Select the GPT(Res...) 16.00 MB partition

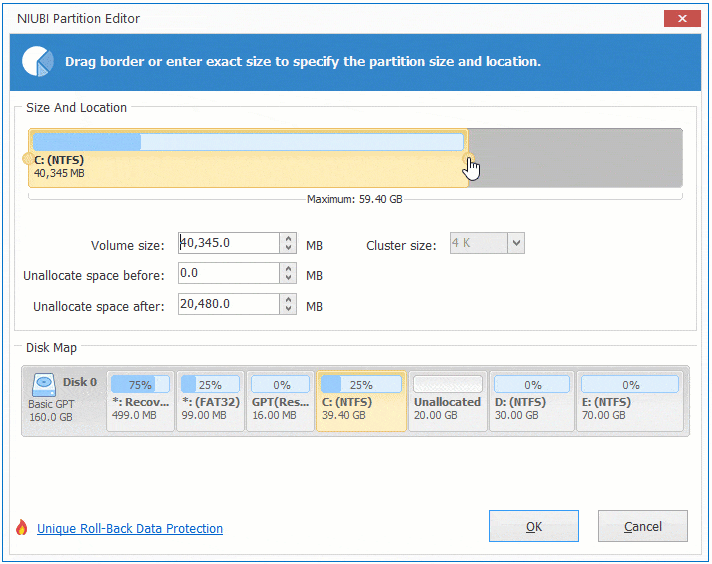tap(281, 401)
